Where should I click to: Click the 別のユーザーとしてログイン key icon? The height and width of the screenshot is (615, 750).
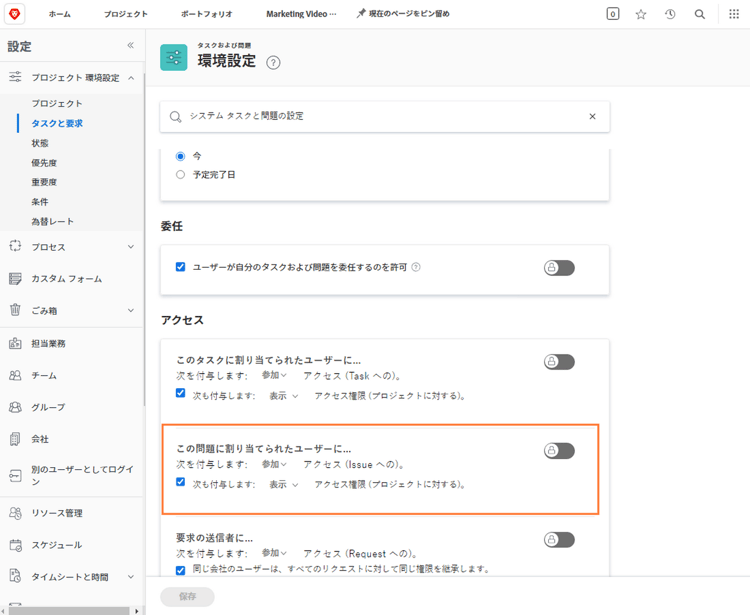[x=15, y=475]
